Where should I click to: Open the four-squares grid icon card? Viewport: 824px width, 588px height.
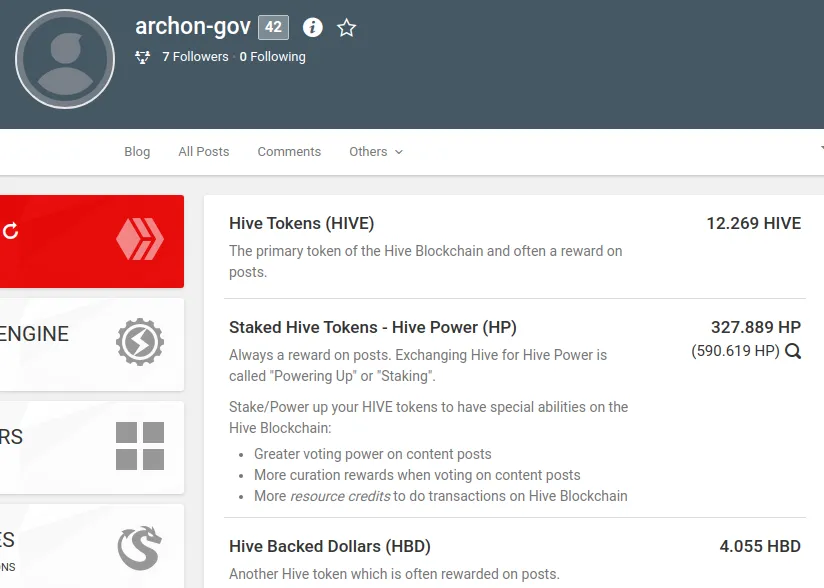140,446
